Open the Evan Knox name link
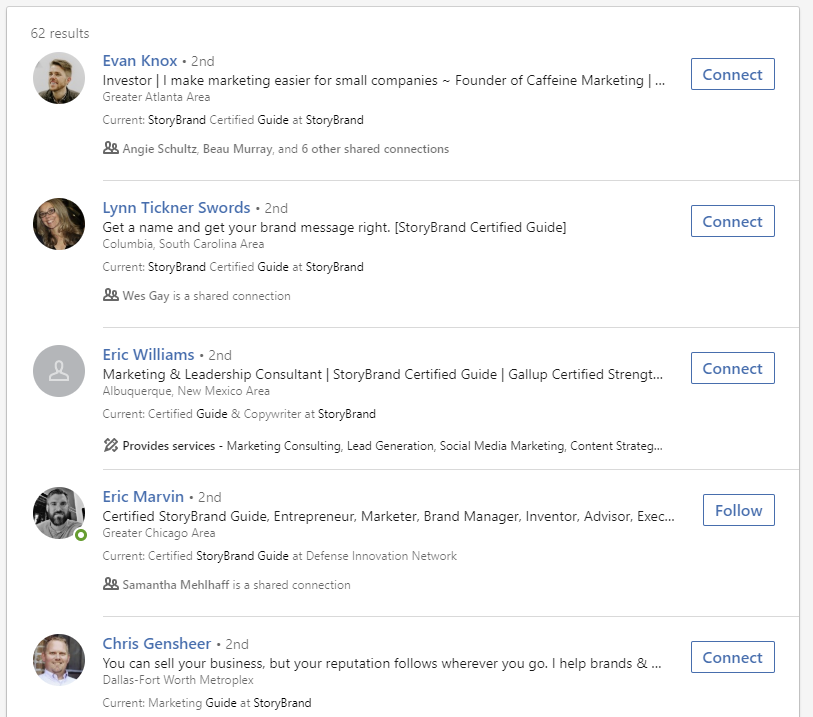 (140, 61)
